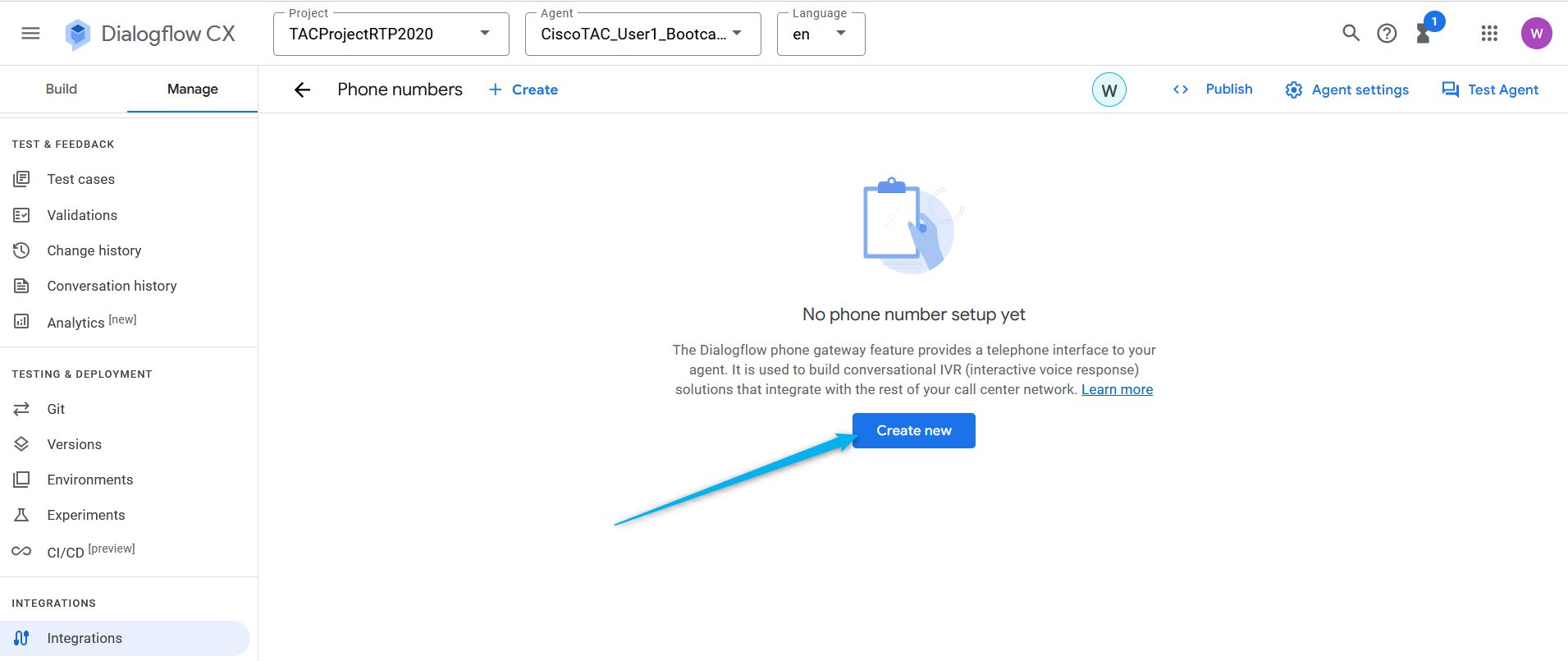Viewport: 1568px width, 661px height.
Task: Click the Dialogflow CX logo
Action: point(150,34)
